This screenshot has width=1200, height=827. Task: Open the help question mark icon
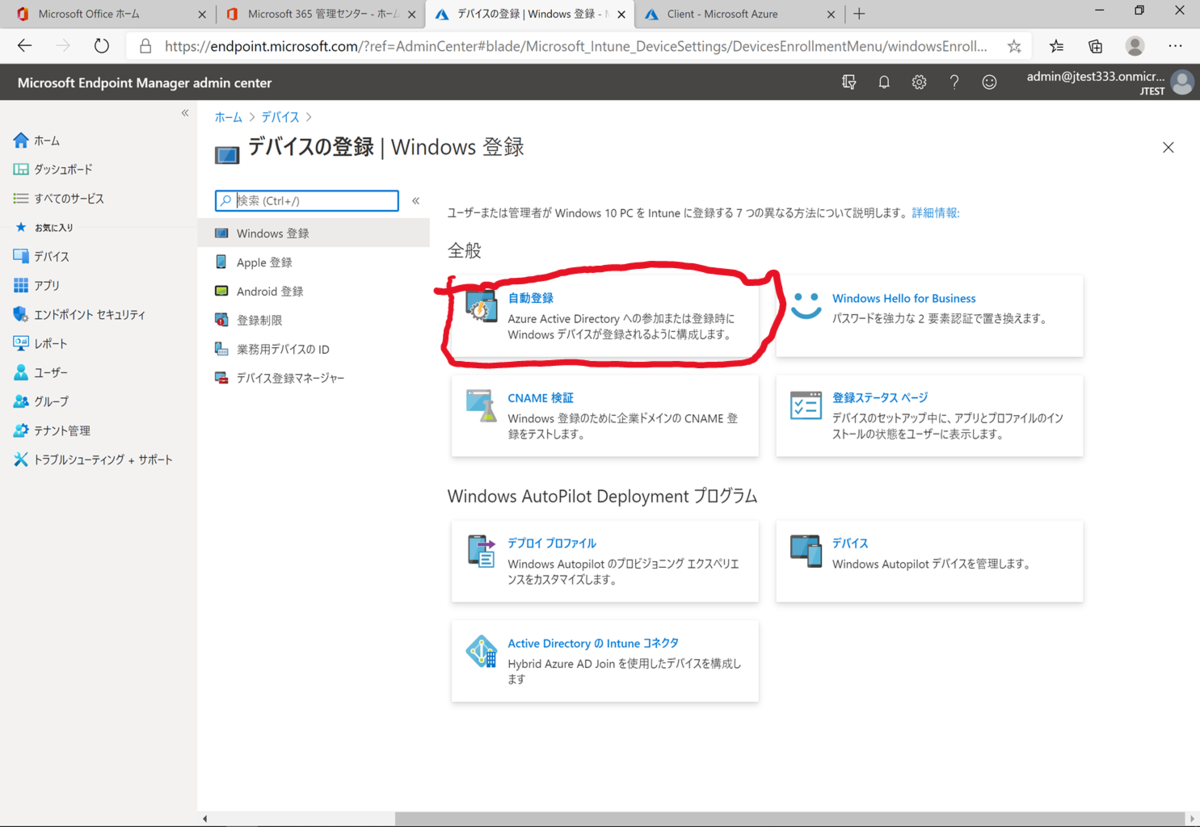[x=954, y=82]
